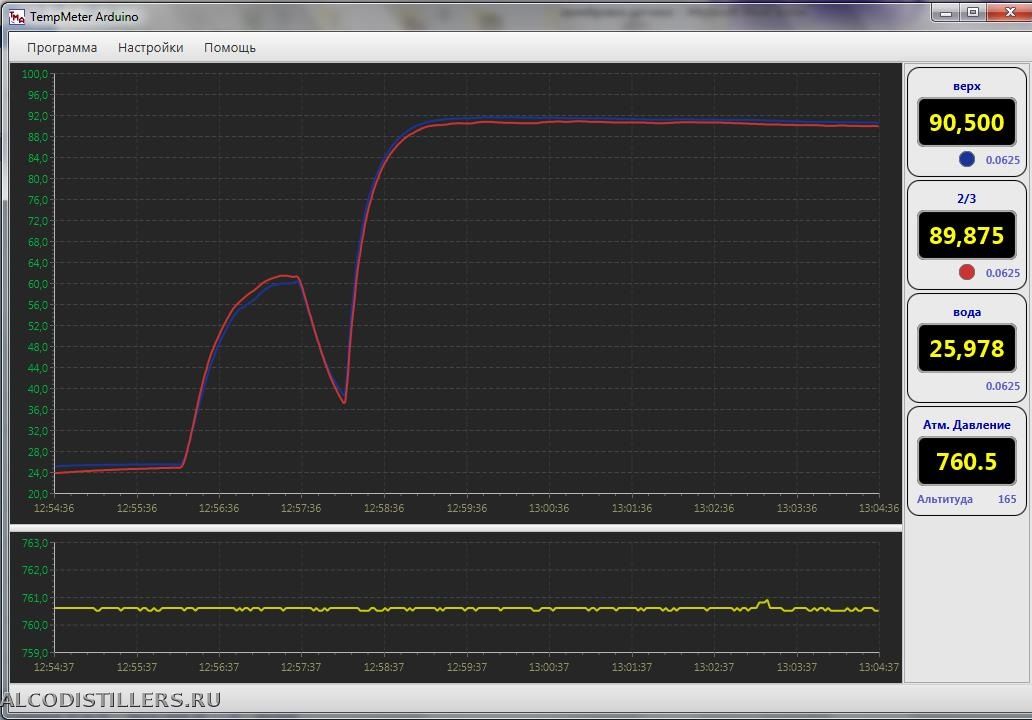Select the 760.5 pressure readout

pos(966,461)
